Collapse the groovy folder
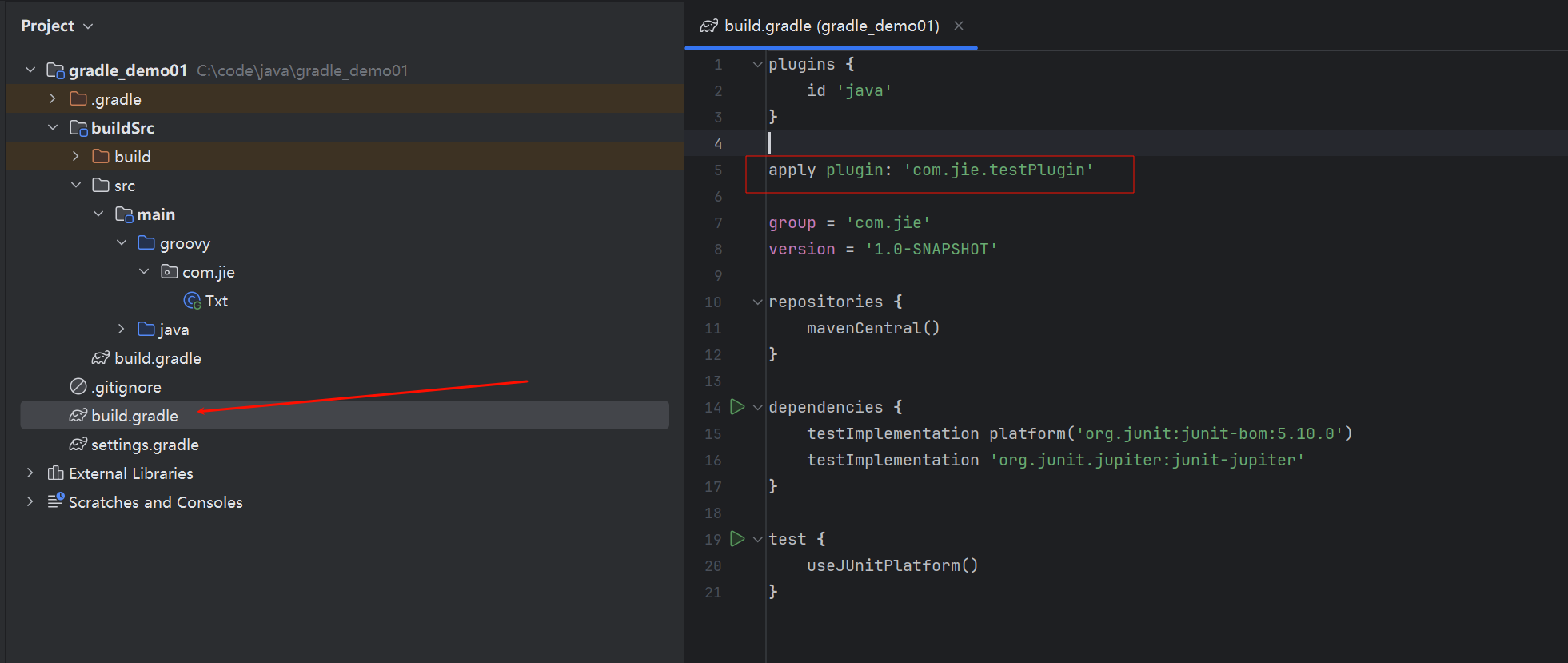The width and height of the screenshot is (1568, 663). [122, 243]
